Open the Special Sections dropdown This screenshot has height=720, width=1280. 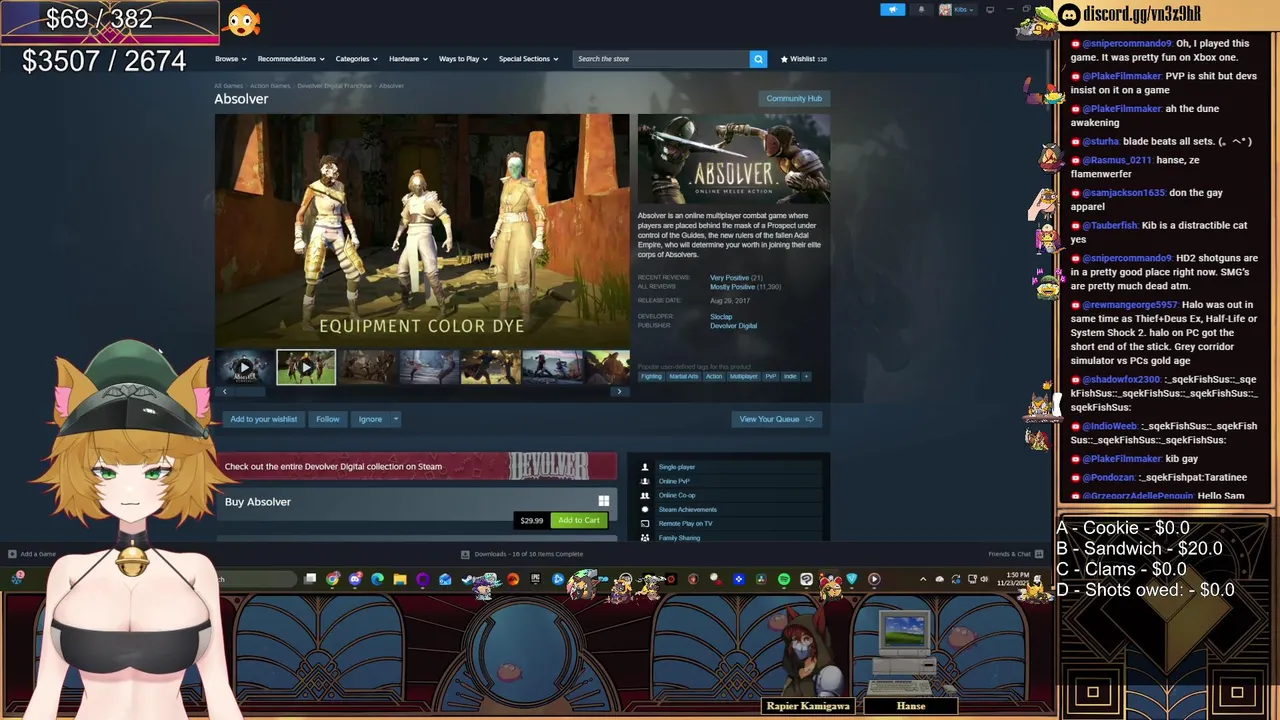[528, 59]
